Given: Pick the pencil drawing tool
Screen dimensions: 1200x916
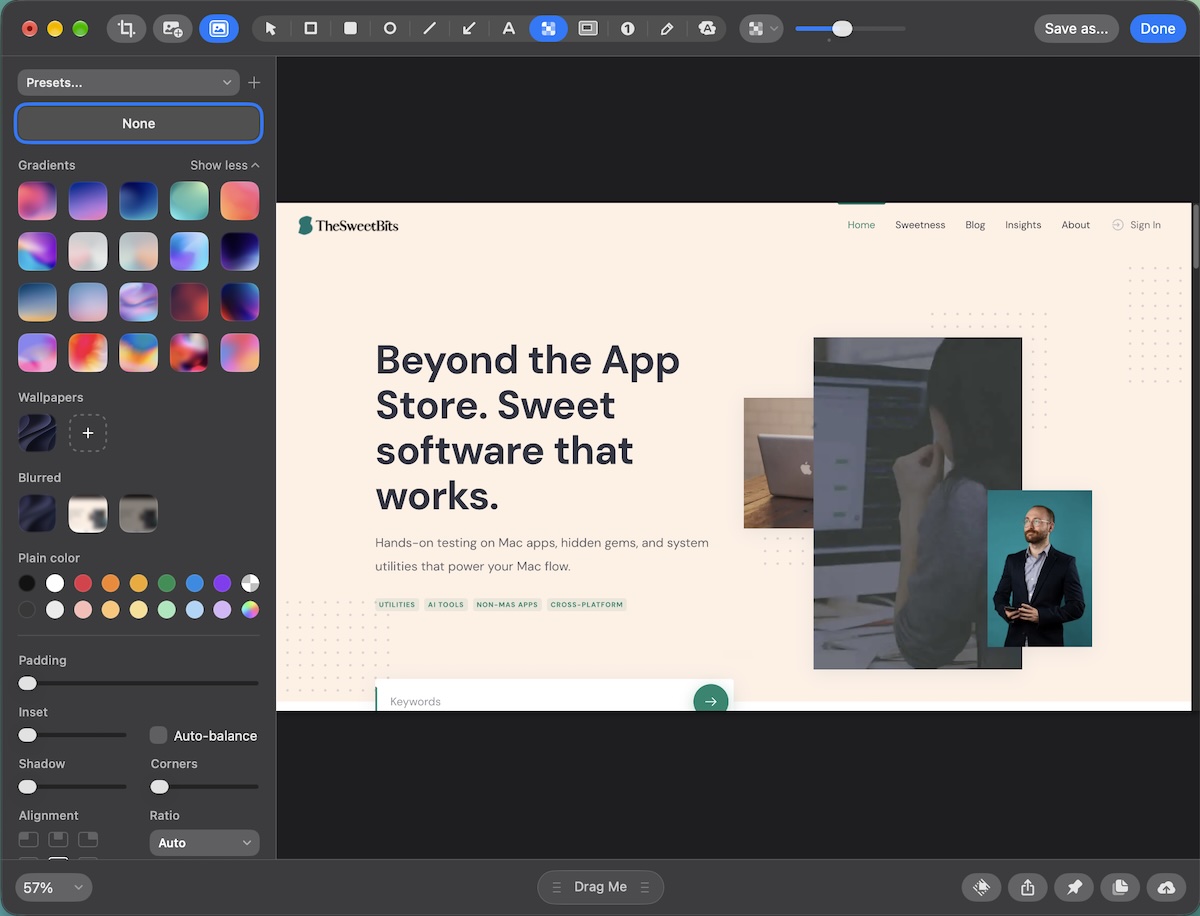Looking at the screenshot, I should click(667, 29).
